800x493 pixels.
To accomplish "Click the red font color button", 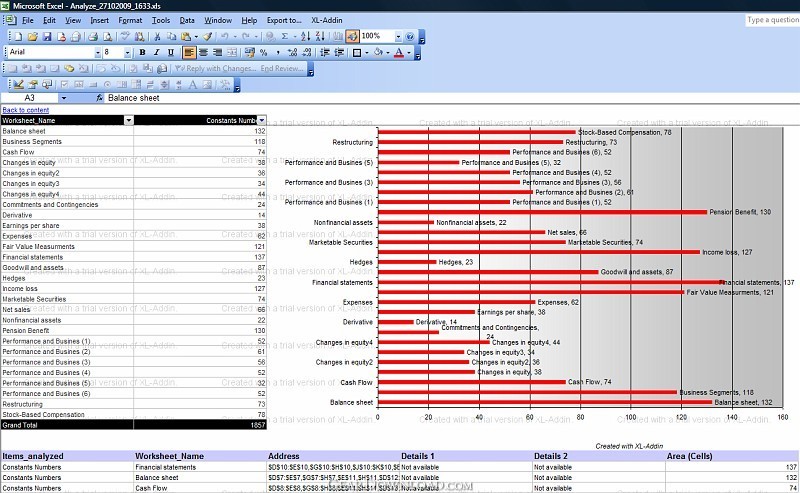I will point(397,52).
